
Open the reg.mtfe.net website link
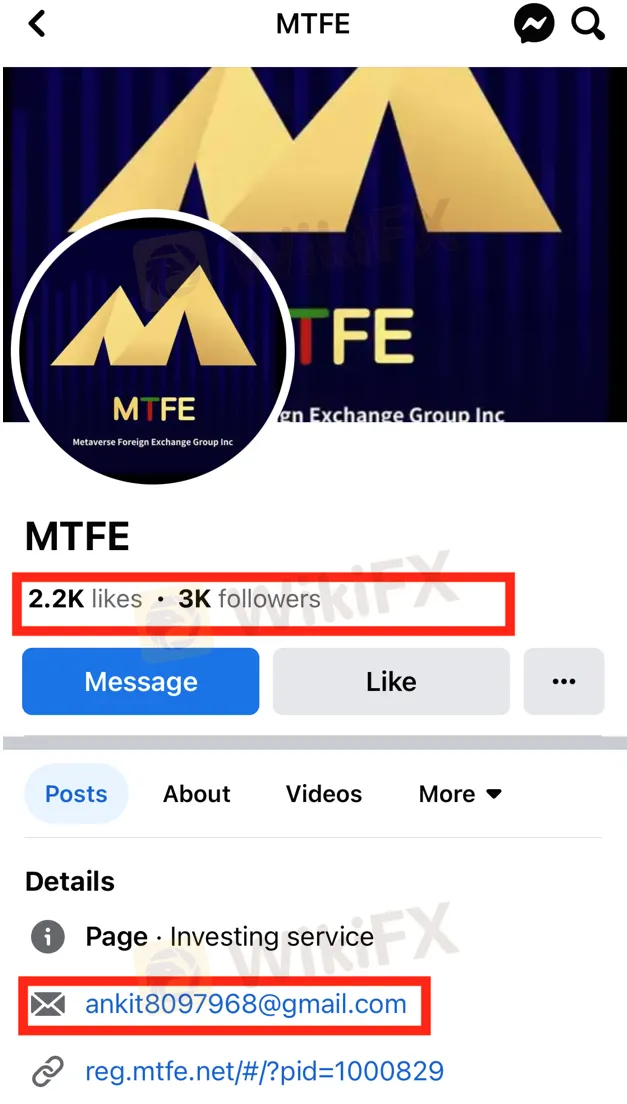[x=264, y=1072]
